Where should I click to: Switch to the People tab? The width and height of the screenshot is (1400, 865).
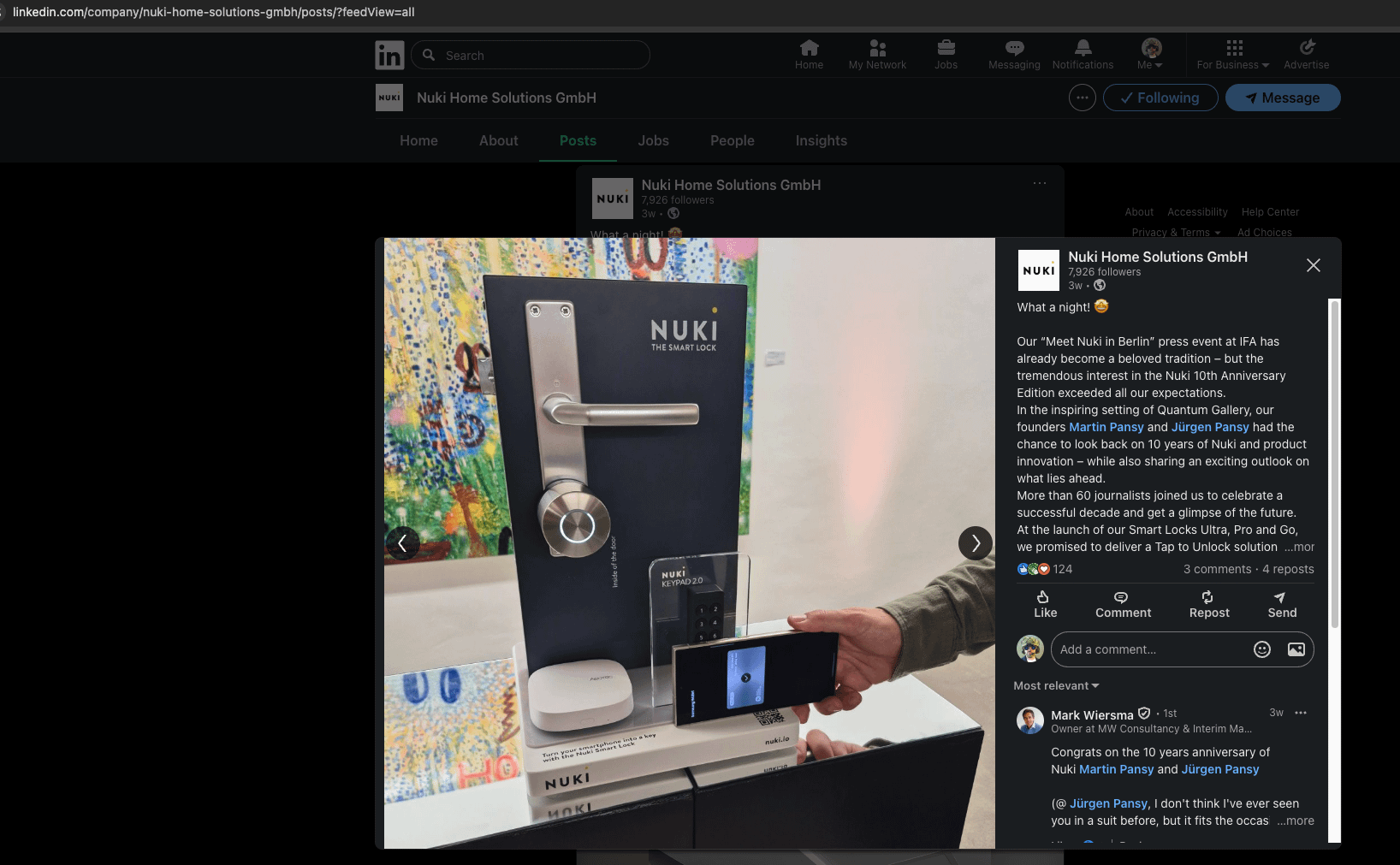(x=732, y=140)
